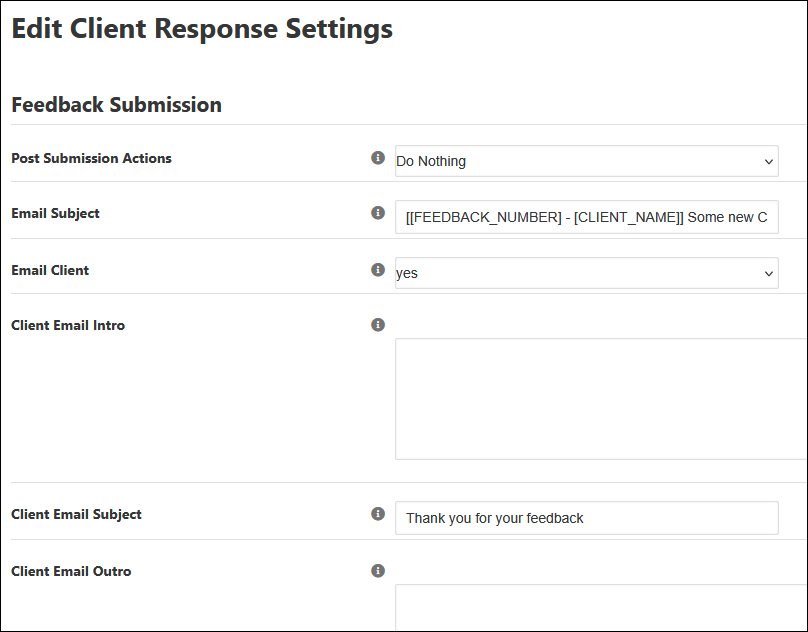Click the 'Post Submission Actions' label

[91, 158]
